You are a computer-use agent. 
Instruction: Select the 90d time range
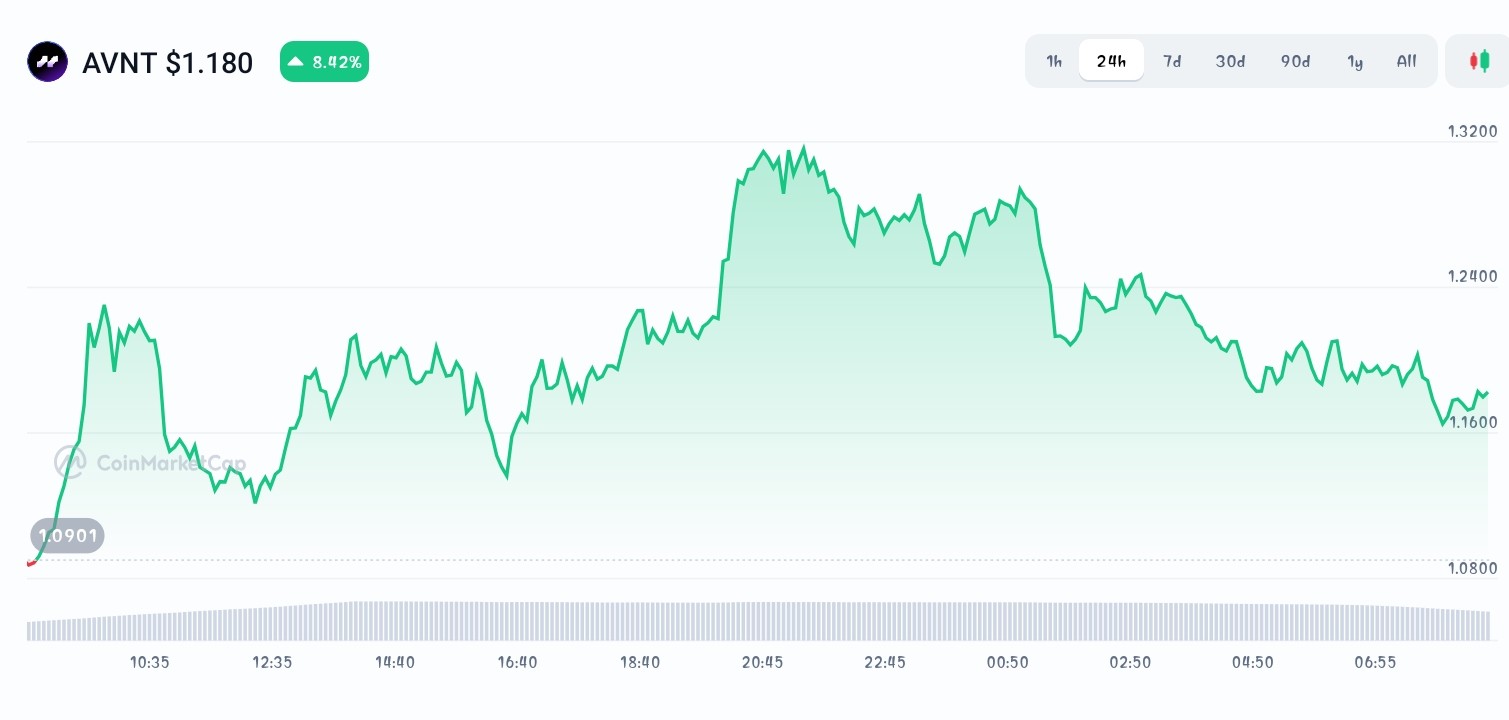click(1294, 61)
